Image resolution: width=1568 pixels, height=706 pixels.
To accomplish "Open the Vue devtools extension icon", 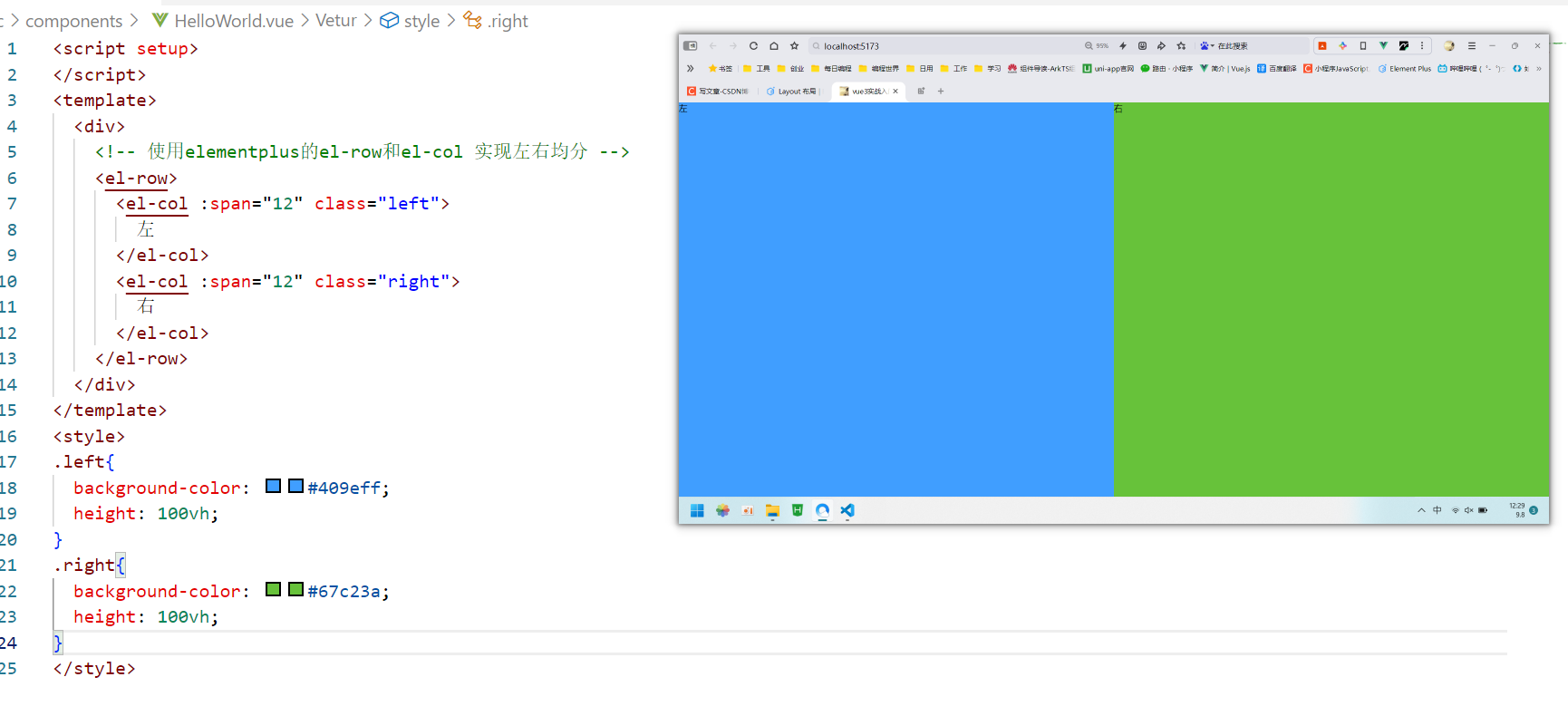I will 1383,45.
